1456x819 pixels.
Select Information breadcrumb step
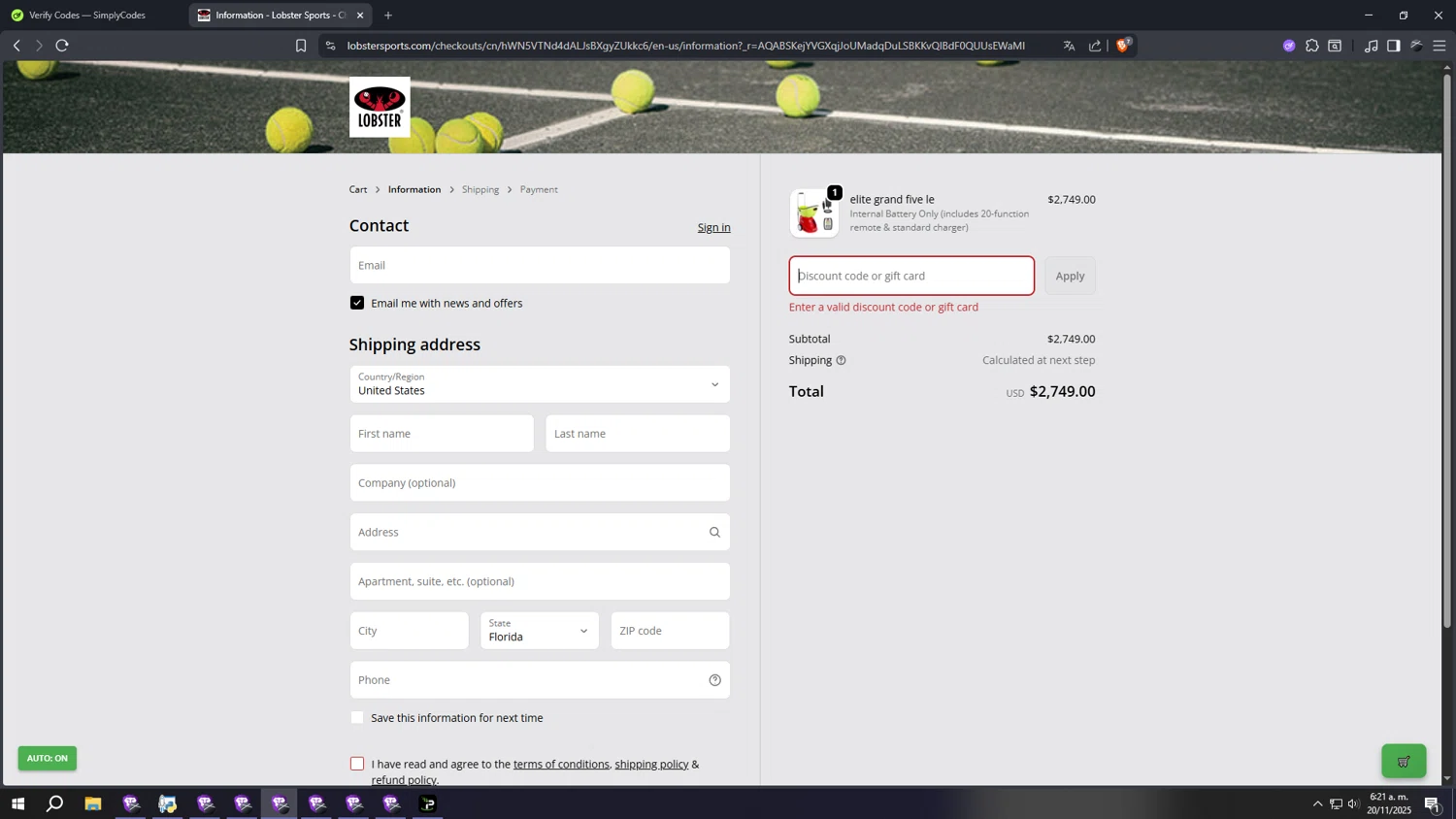414,189
